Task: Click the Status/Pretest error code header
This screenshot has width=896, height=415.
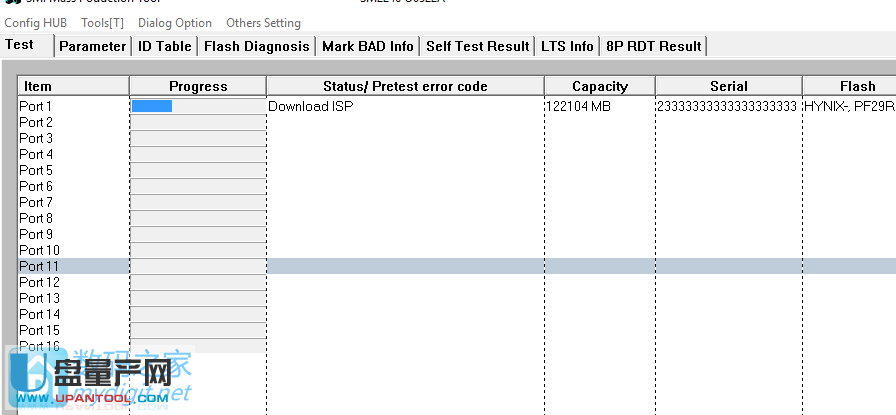Action: 405,87
